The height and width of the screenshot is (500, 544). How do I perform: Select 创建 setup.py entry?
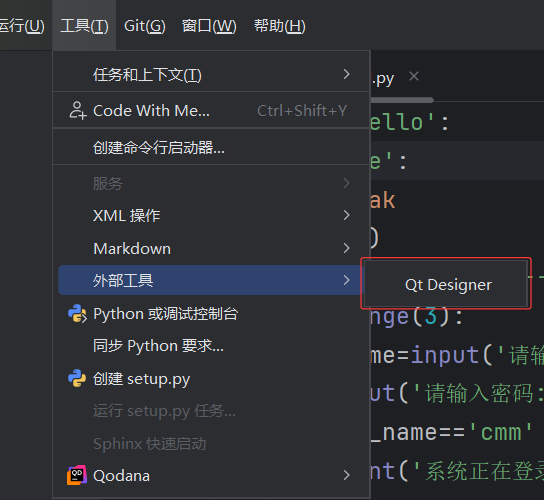pyautogui.click(x=211, y=378)
